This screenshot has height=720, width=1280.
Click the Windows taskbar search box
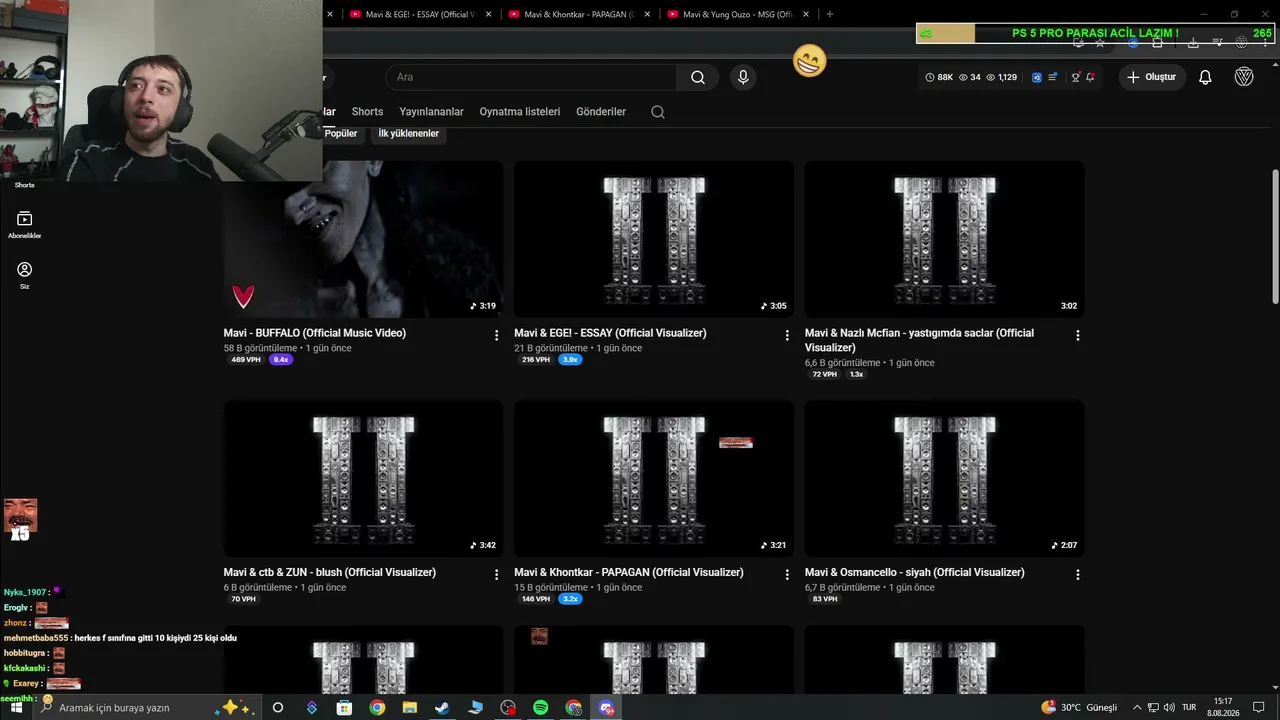(148, 708)
